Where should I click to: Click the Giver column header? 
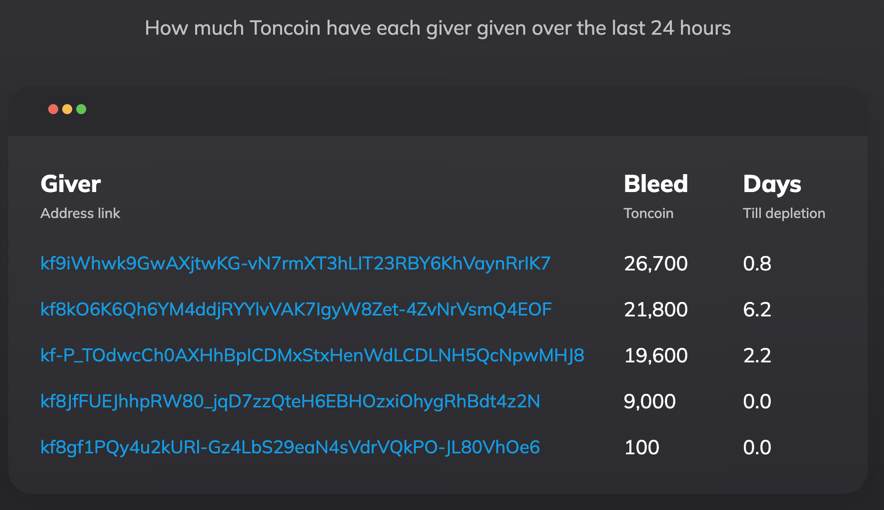[x=70, y=184]
